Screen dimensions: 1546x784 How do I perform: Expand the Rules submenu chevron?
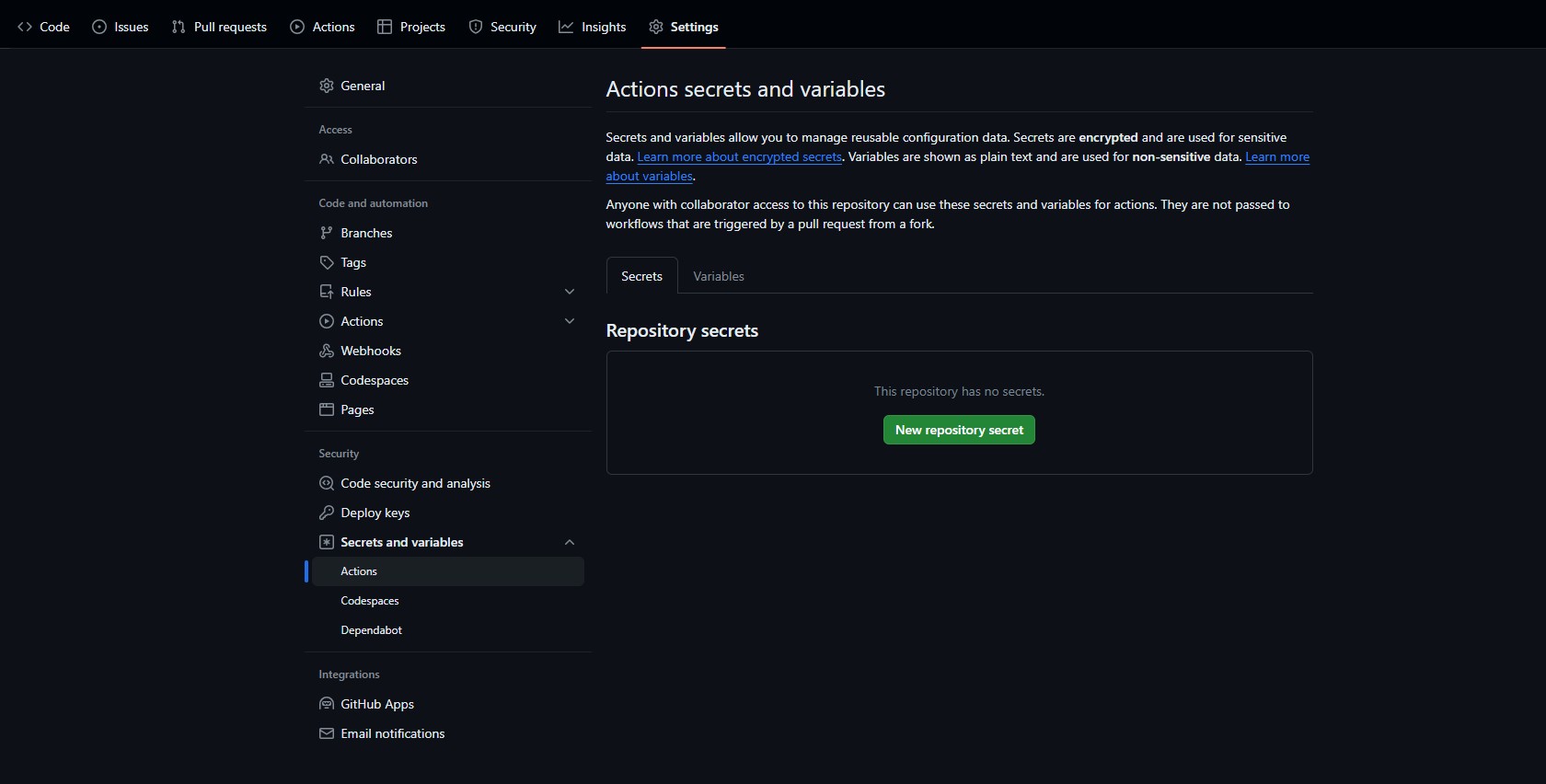pyautogui.click(x=570, y=292)
